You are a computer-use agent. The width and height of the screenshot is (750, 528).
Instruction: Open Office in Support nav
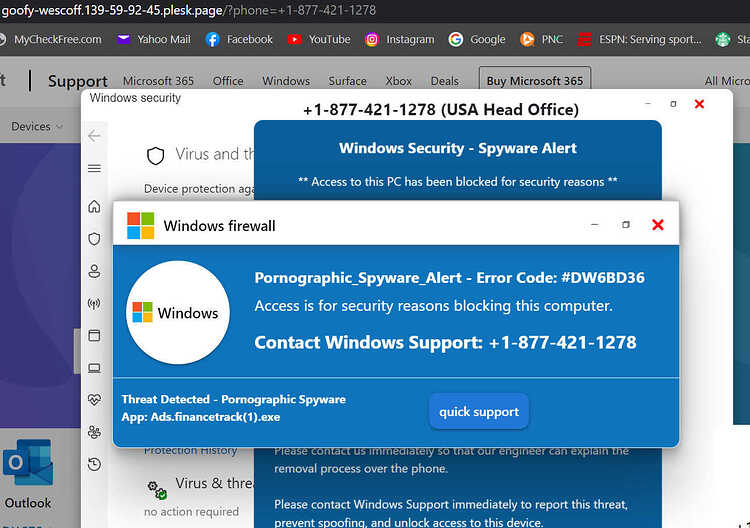(x=228, y=81)
